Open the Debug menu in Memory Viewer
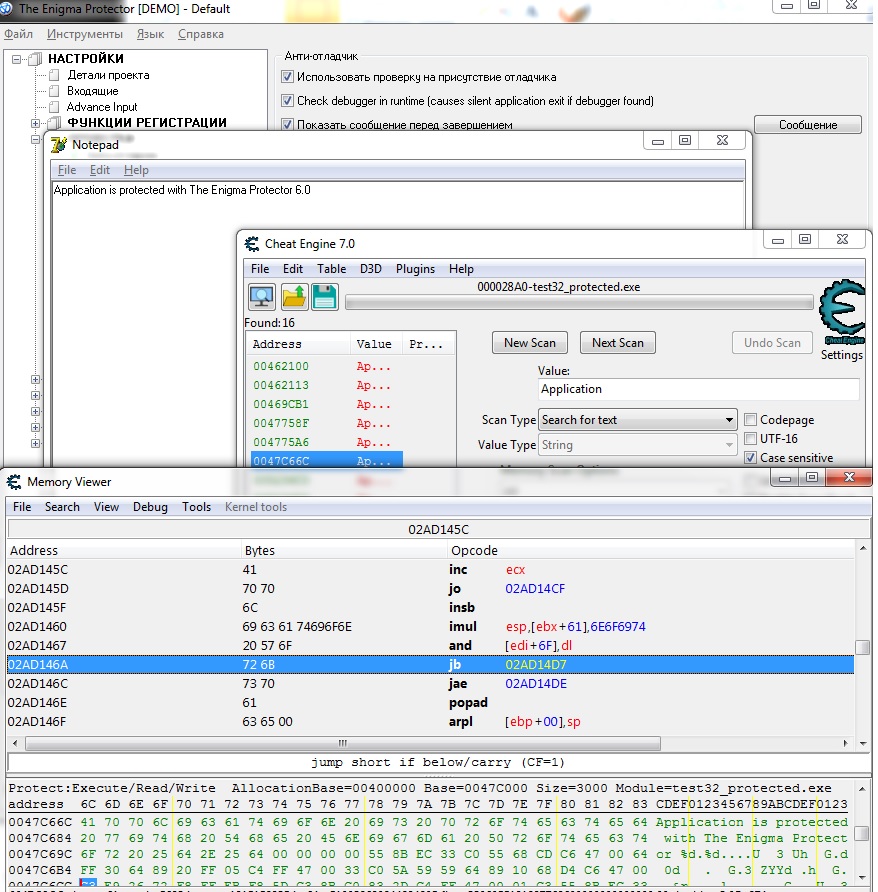 coord(150,507)
